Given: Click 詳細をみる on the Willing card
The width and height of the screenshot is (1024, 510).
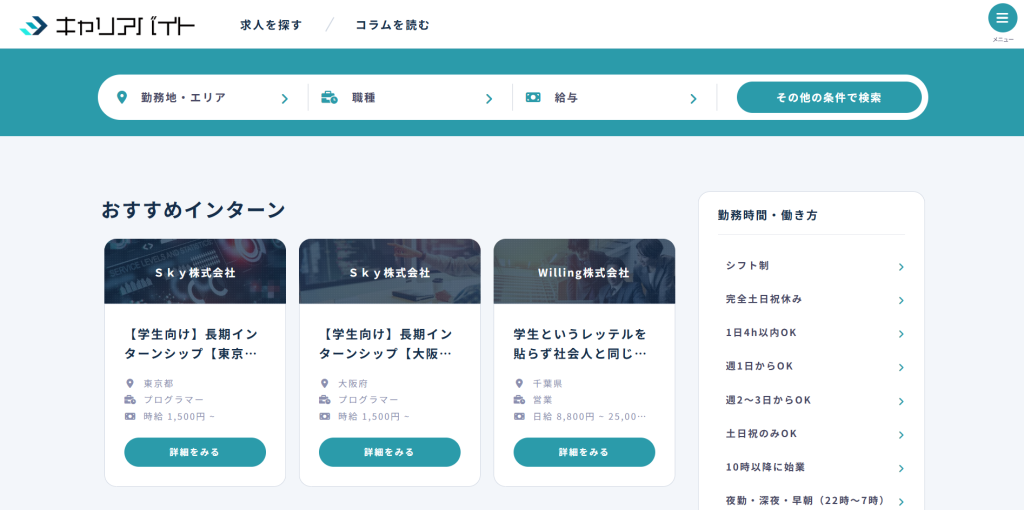Looking at the screenshot, I should click(x=584, y=452).
